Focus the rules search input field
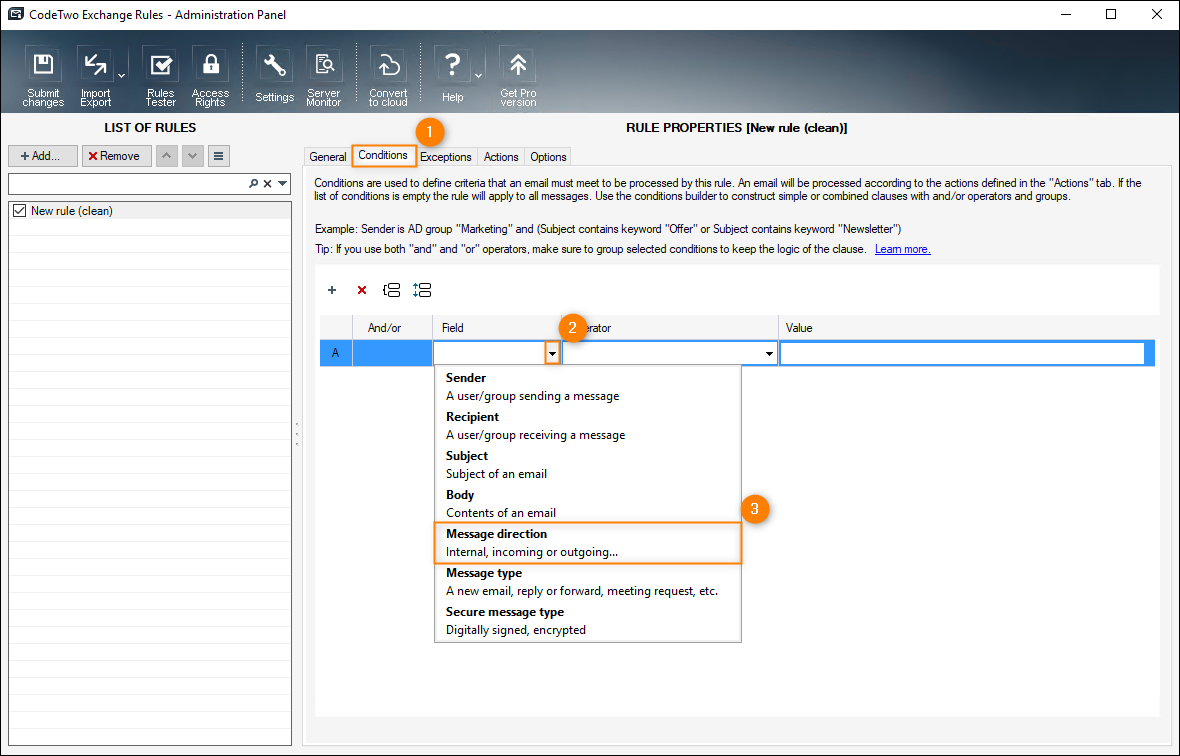Screen dimensions: 1180x756 [128, 184]
